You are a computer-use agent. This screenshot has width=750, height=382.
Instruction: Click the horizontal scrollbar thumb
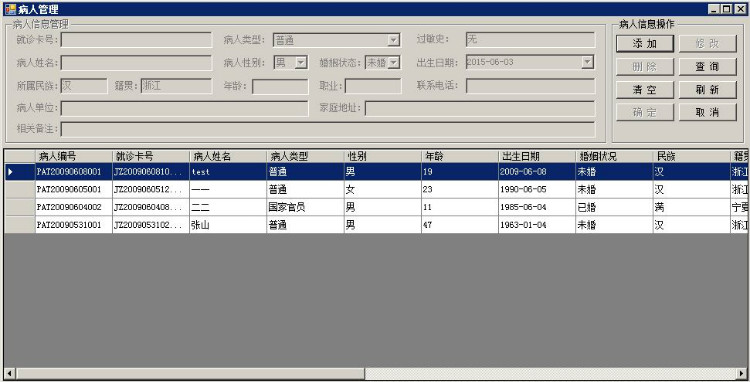coord(190,373)
